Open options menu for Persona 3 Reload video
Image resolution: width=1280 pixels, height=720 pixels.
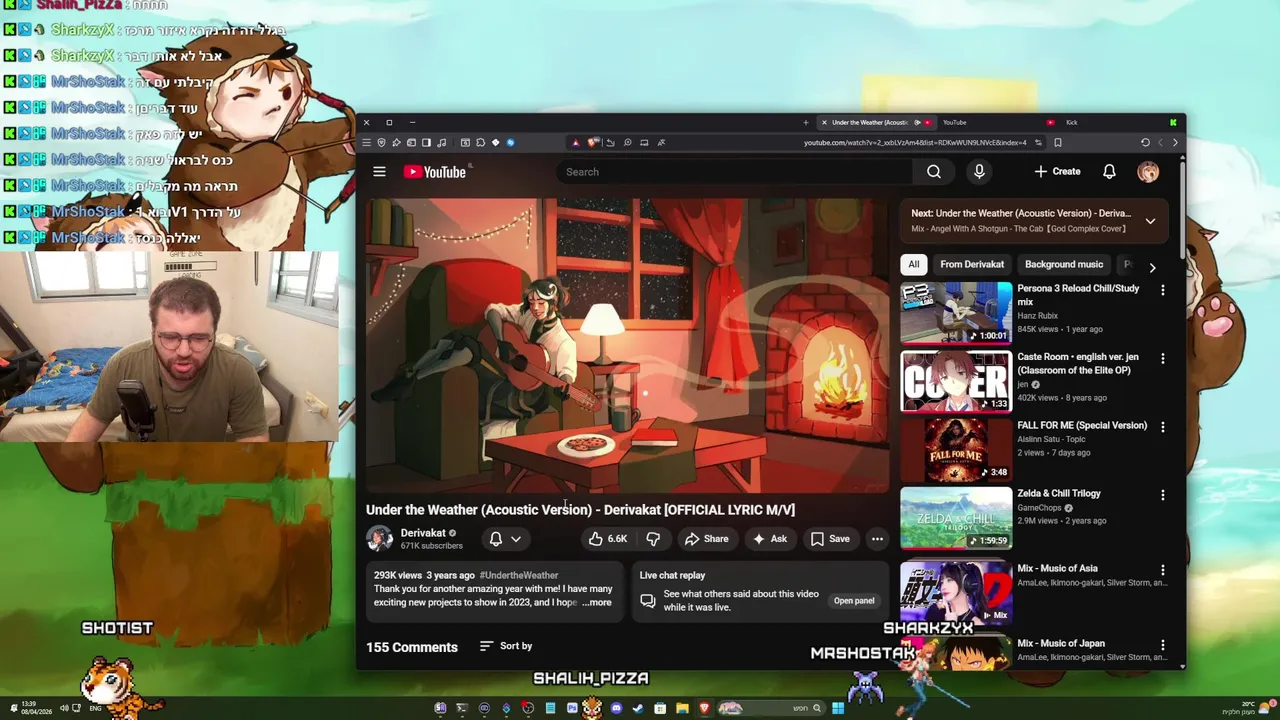coord(1162,289)
